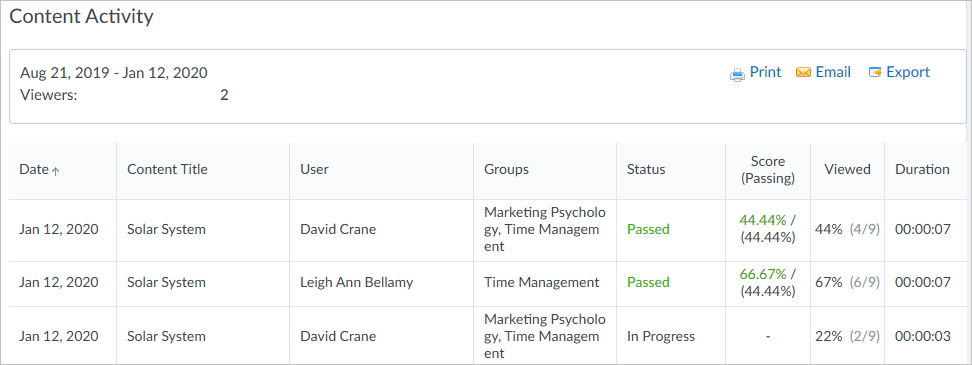Select Leigh Ann Bellamy user cell
The image size is (972, 365).
click(356, 283)
